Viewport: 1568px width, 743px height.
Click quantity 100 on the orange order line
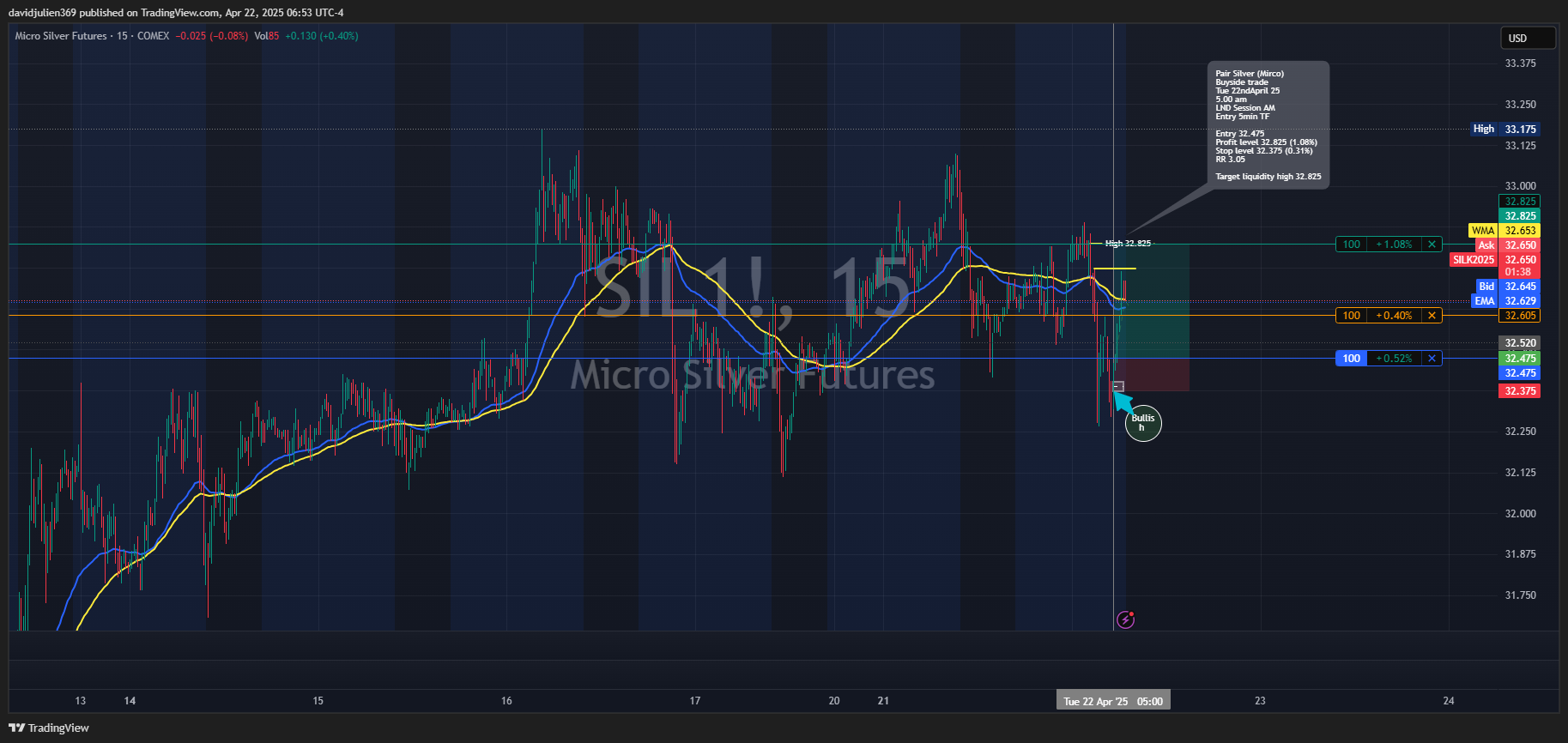point(1352,316)
